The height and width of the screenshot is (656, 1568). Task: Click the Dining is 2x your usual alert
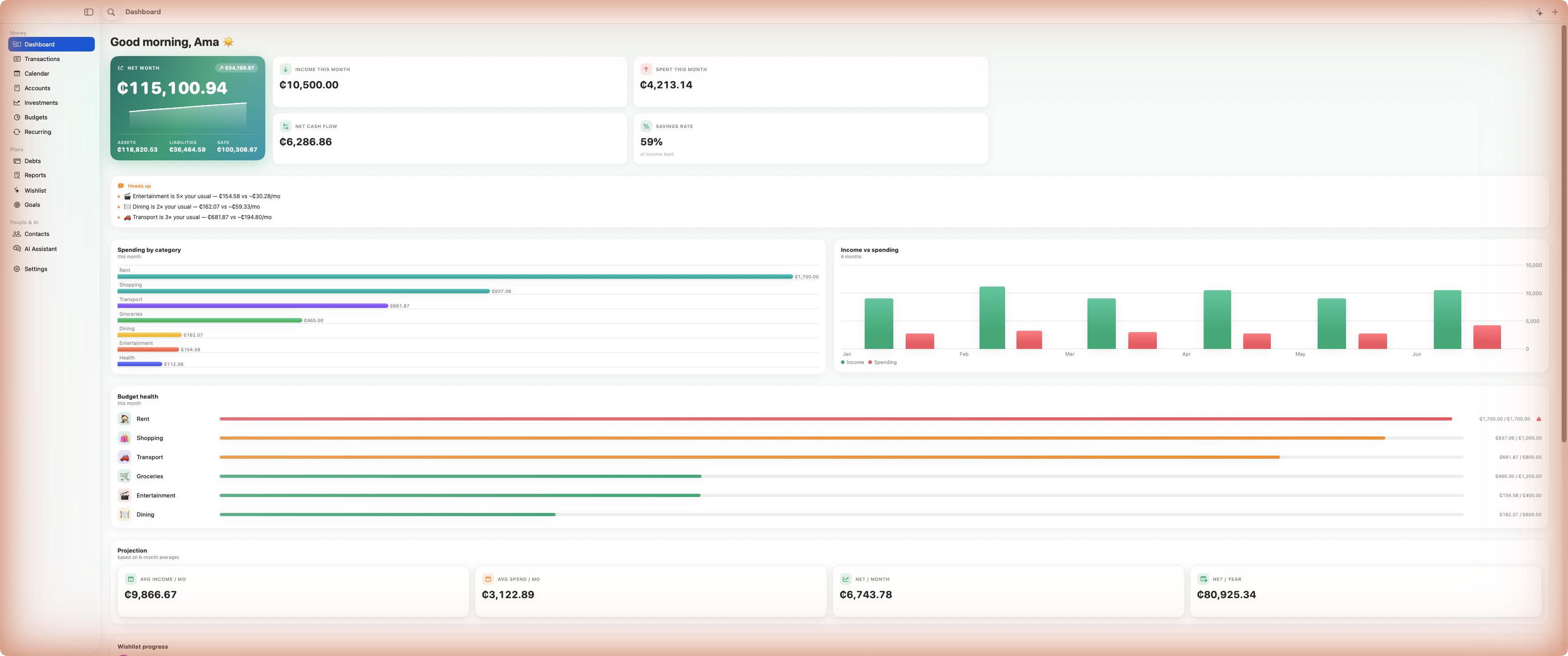192,207
